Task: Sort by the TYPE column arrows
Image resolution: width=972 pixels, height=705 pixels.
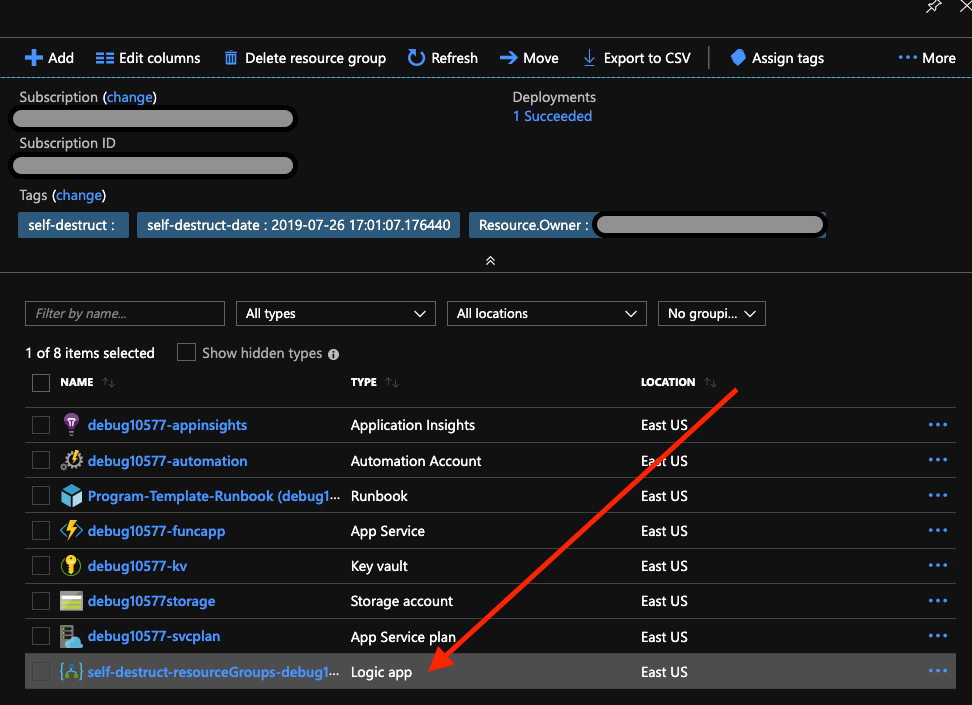Action: click(x=392, y=383)
